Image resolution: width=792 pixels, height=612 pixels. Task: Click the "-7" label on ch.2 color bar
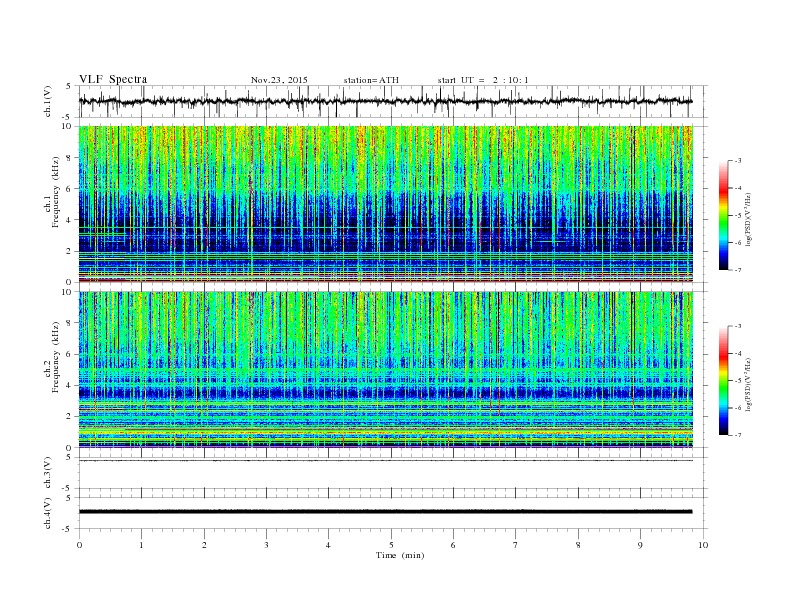pos(737,435)
